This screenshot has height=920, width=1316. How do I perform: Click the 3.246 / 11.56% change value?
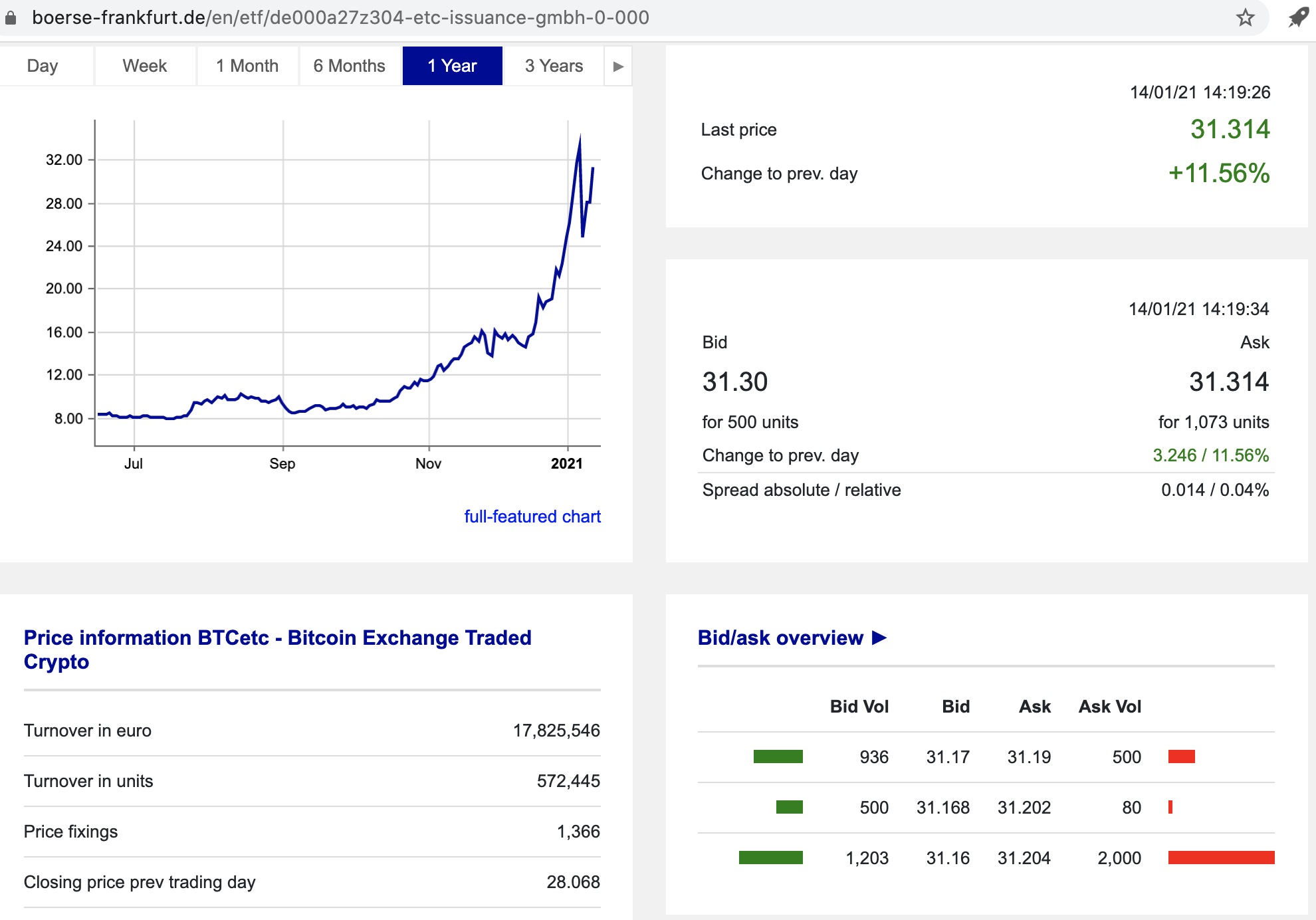pos(1211,455)
